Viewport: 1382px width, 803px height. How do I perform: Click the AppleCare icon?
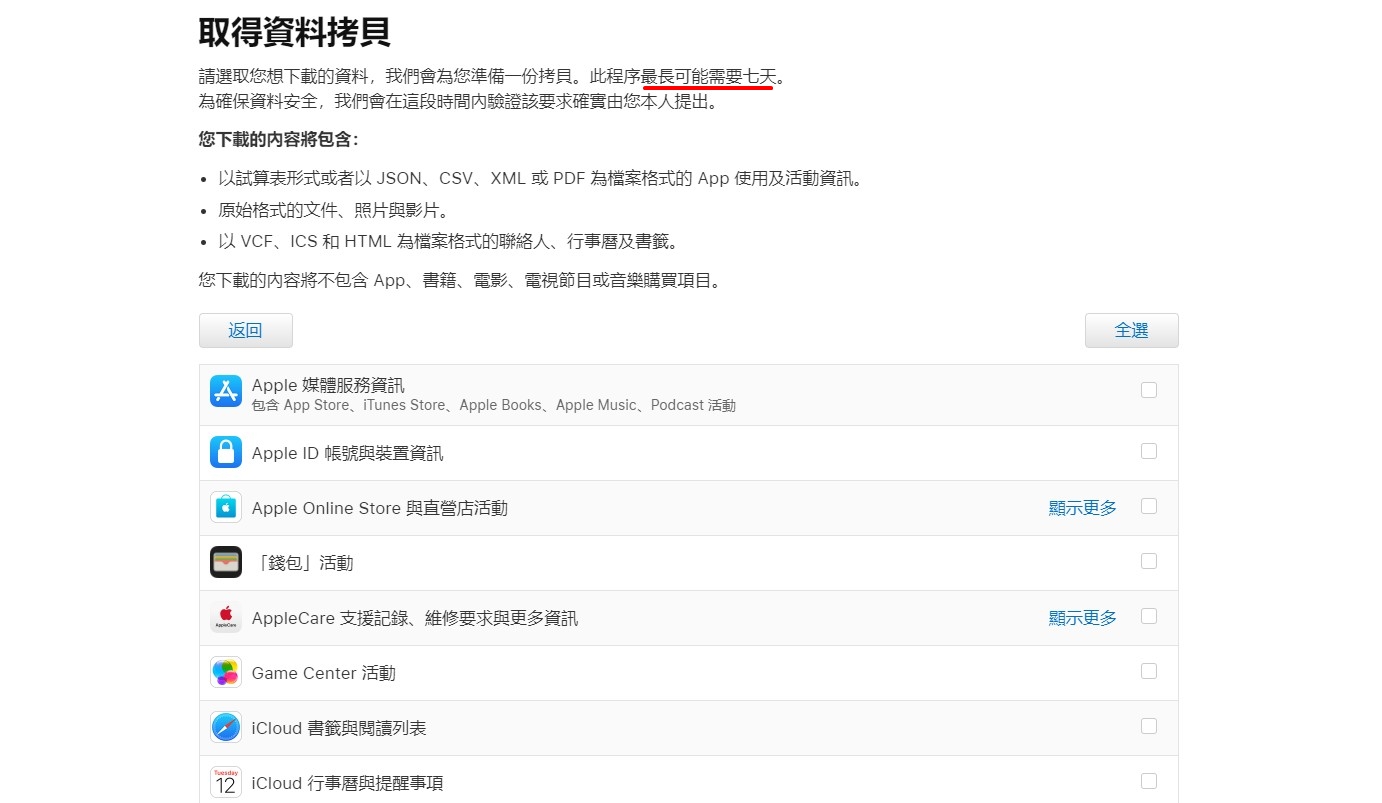point(226,617)
